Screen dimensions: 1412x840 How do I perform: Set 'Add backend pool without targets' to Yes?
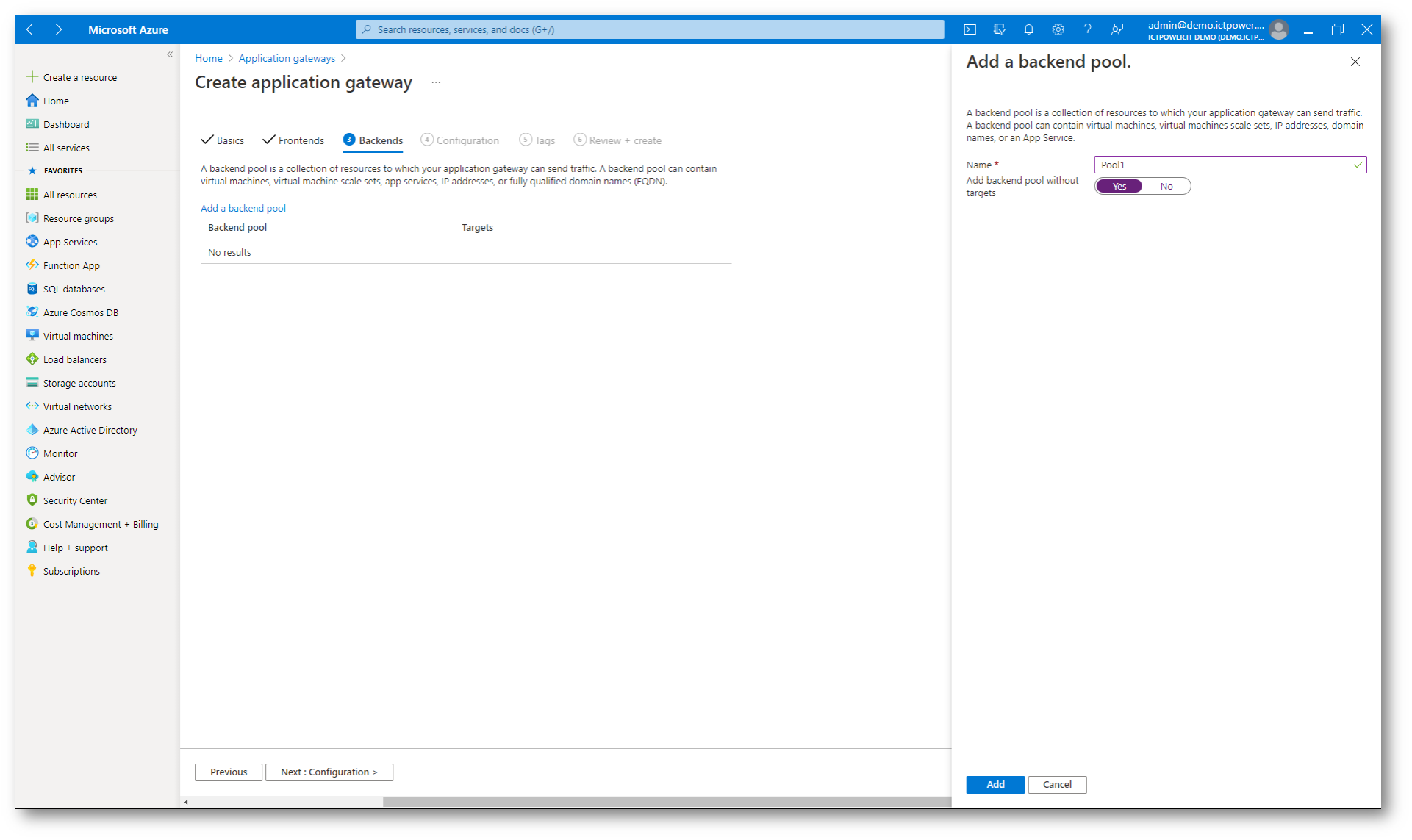(x=1119, y=186)
